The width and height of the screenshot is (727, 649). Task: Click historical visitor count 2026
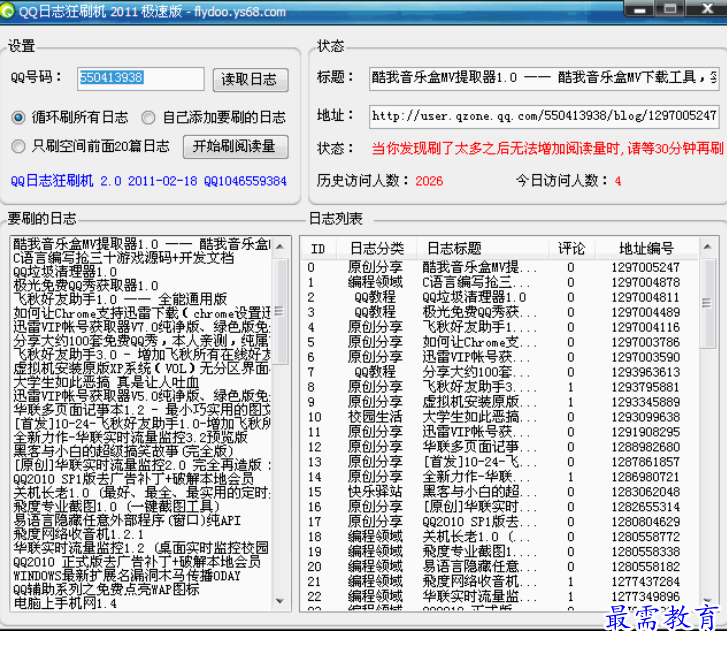pyautogui.click(x=429, y=181)
